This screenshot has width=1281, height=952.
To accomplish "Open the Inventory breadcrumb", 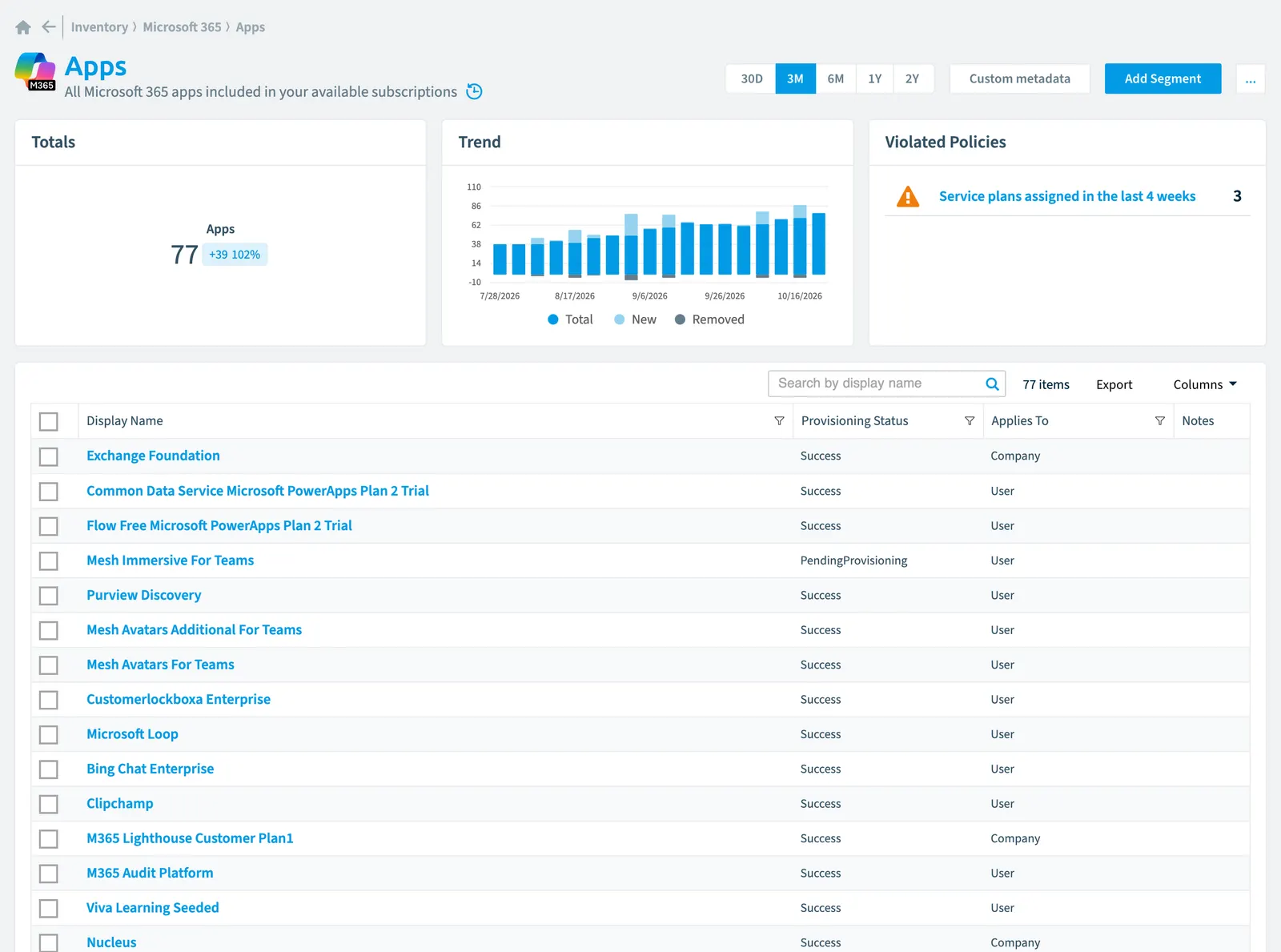I will 99,27.
